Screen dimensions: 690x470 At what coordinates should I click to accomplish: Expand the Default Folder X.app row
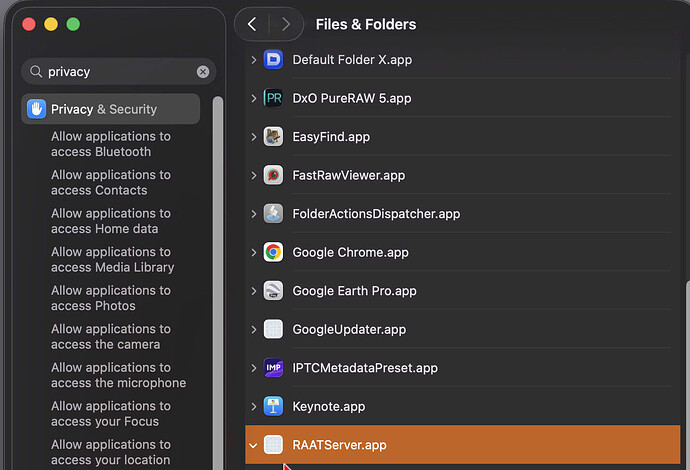(254, 59)
